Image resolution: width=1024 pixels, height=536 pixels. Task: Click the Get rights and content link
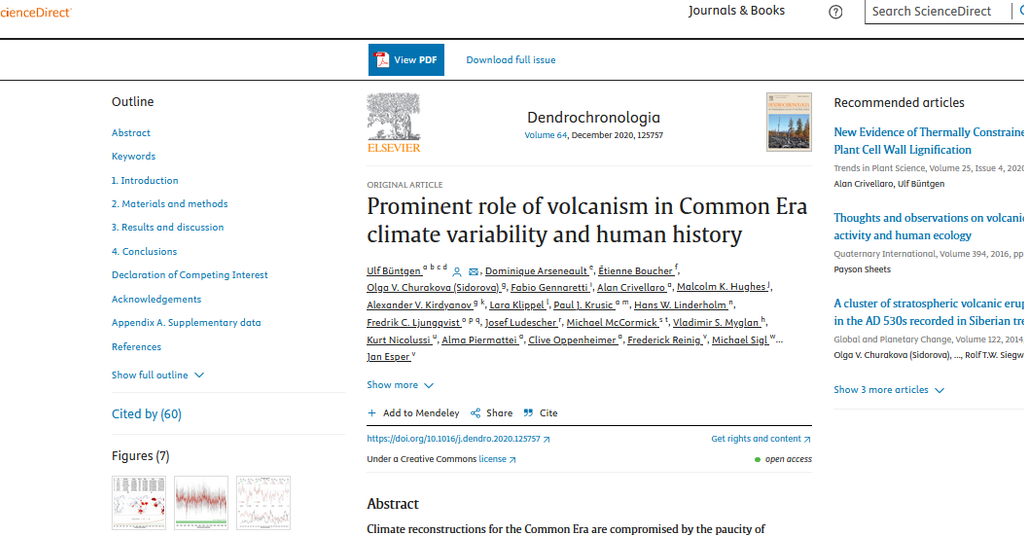coord(756,439)
